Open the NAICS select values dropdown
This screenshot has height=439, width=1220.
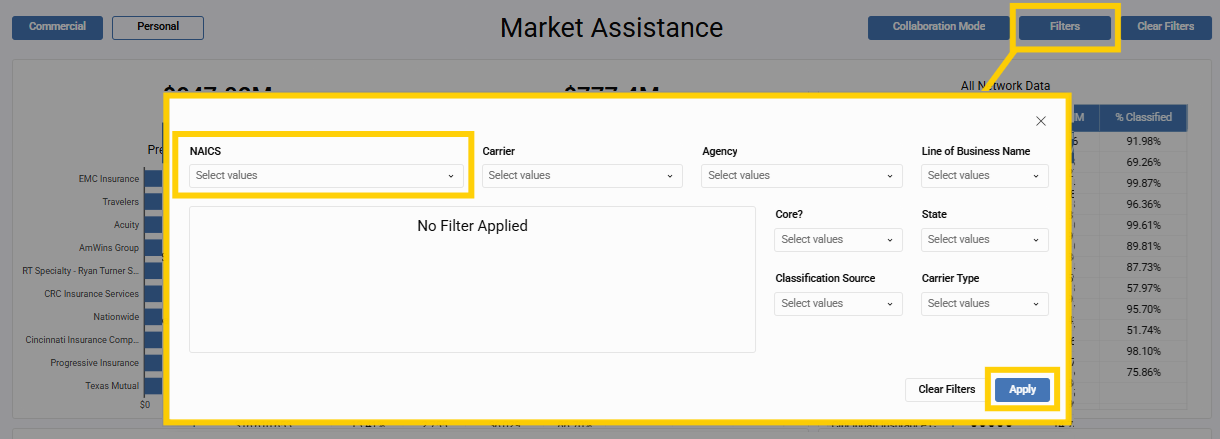click(x=326, y=175)
